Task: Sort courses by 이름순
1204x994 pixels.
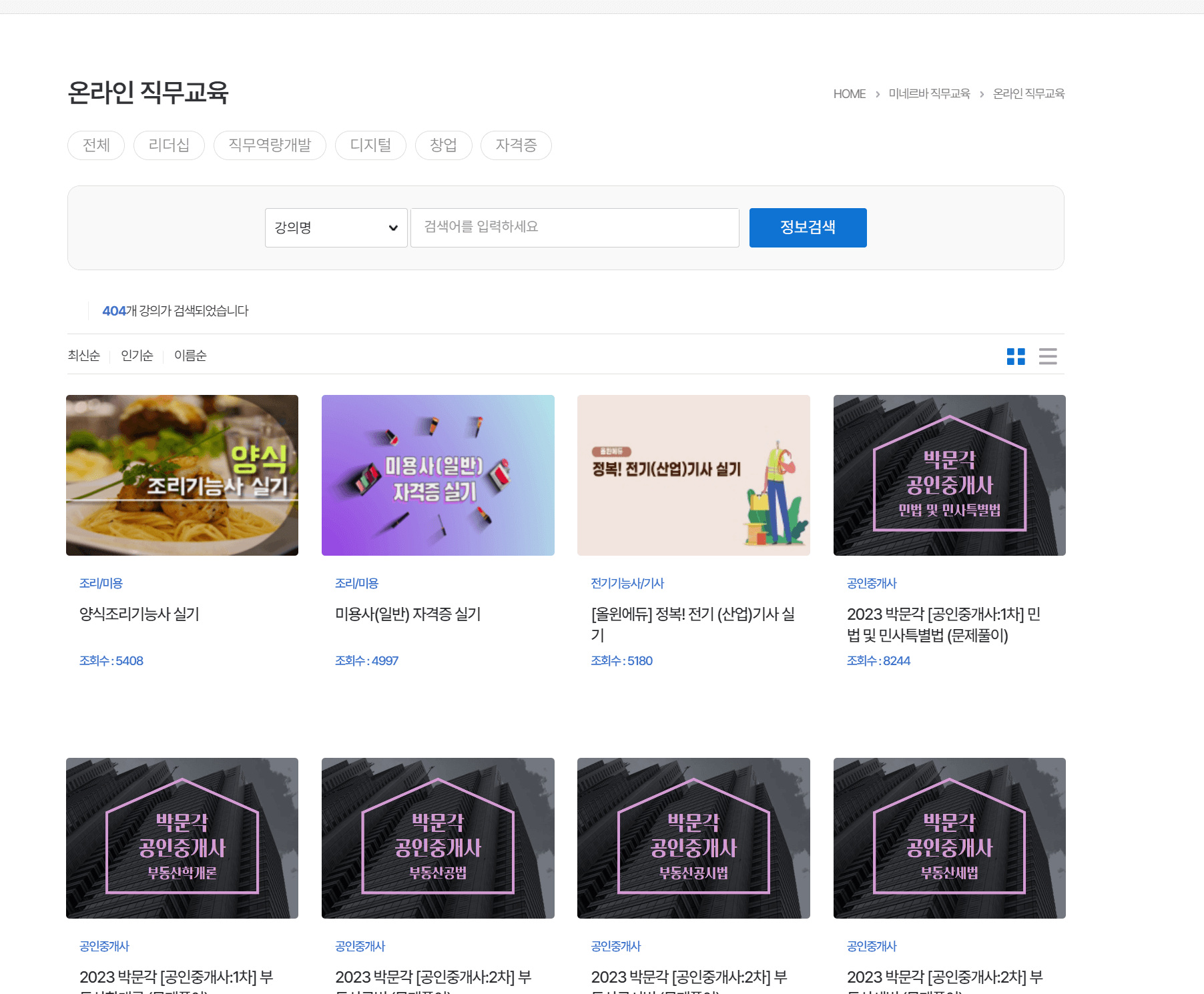Action: click(190, 356)
